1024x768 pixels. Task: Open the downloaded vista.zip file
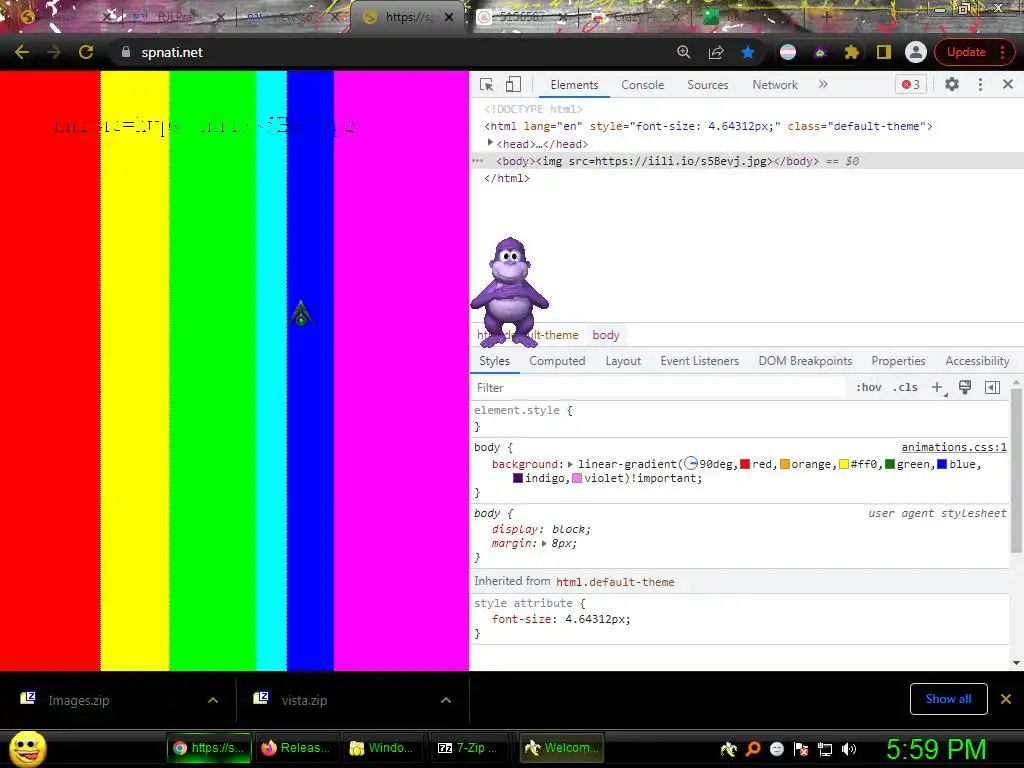tap(304, 700)
